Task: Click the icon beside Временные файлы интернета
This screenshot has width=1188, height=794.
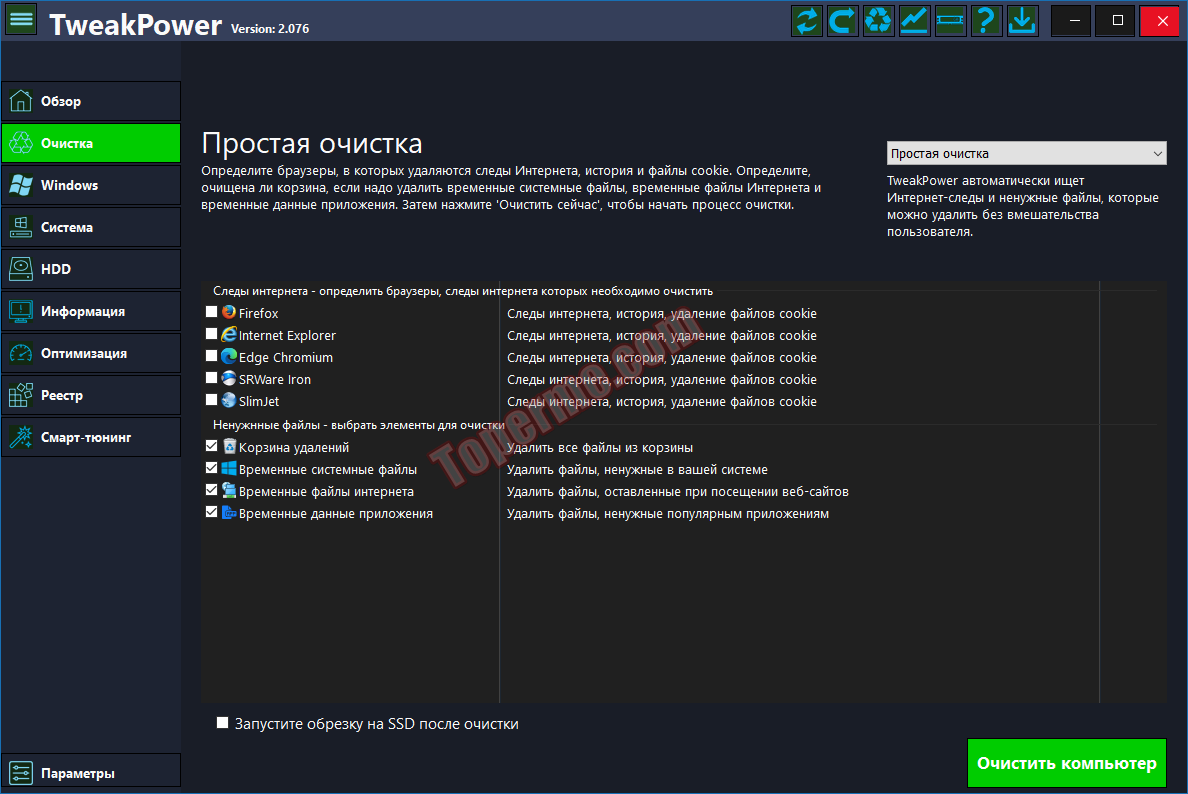Action: pyautogui.click(x=229, y=490)
